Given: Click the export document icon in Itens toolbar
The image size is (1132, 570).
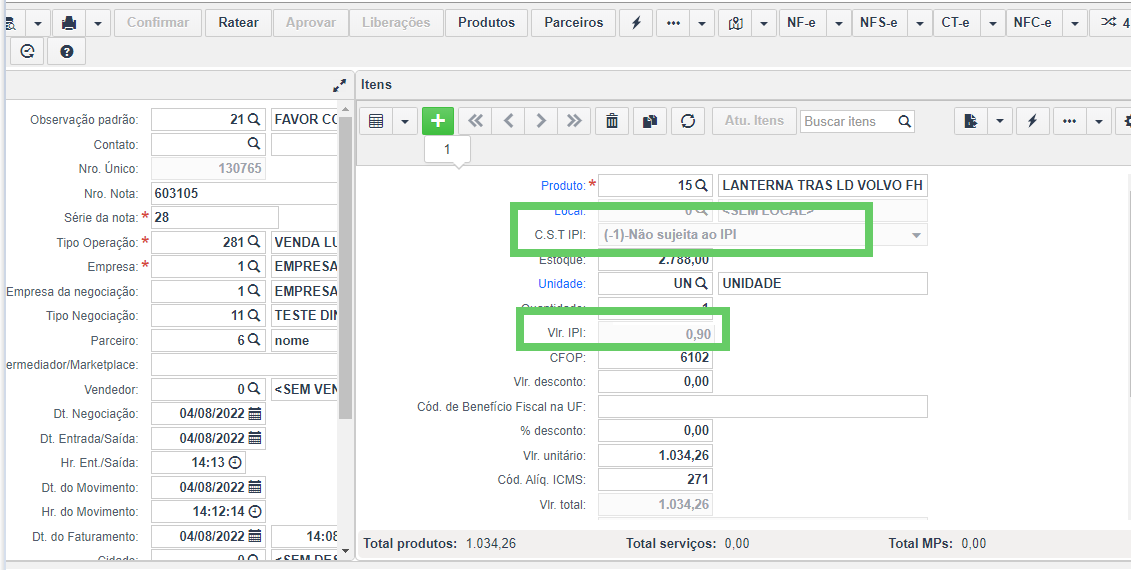Looking at the screenshot, I should (971, 121).
